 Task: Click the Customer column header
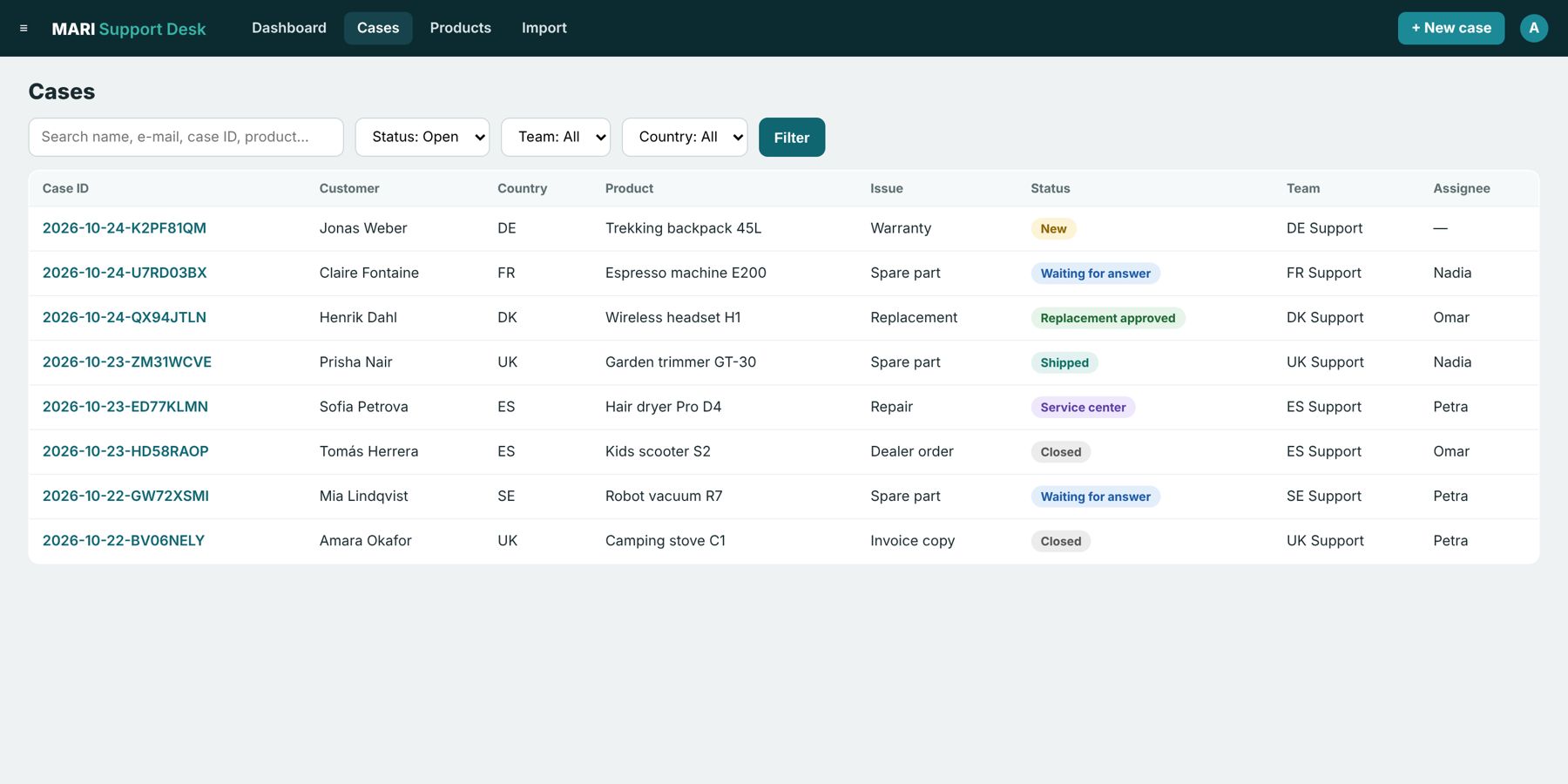tap(349, 188)
